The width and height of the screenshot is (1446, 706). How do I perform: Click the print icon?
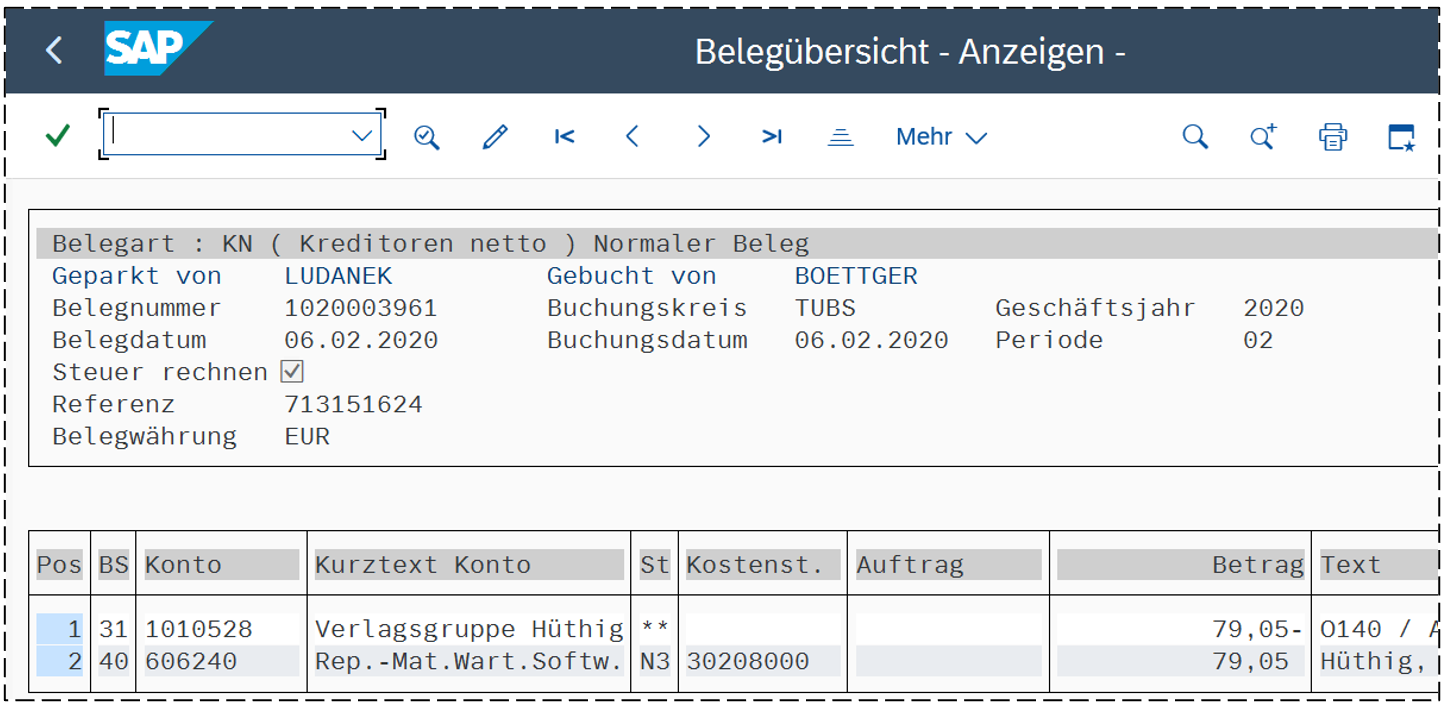click(x=1332, y=137)
